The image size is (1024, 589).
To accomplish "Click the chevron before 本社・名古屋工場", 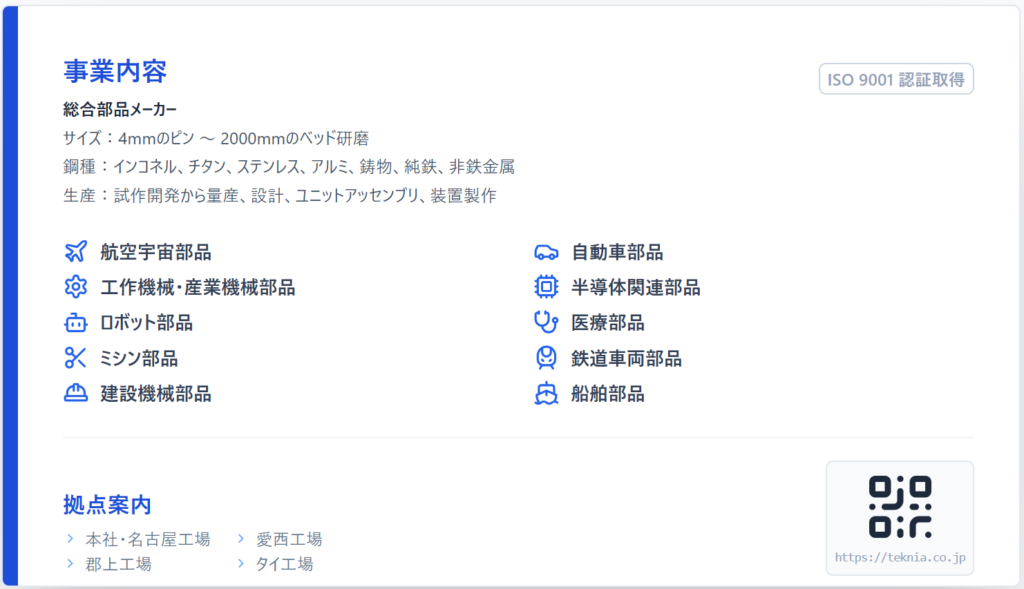I will click(x=70, y=539).
